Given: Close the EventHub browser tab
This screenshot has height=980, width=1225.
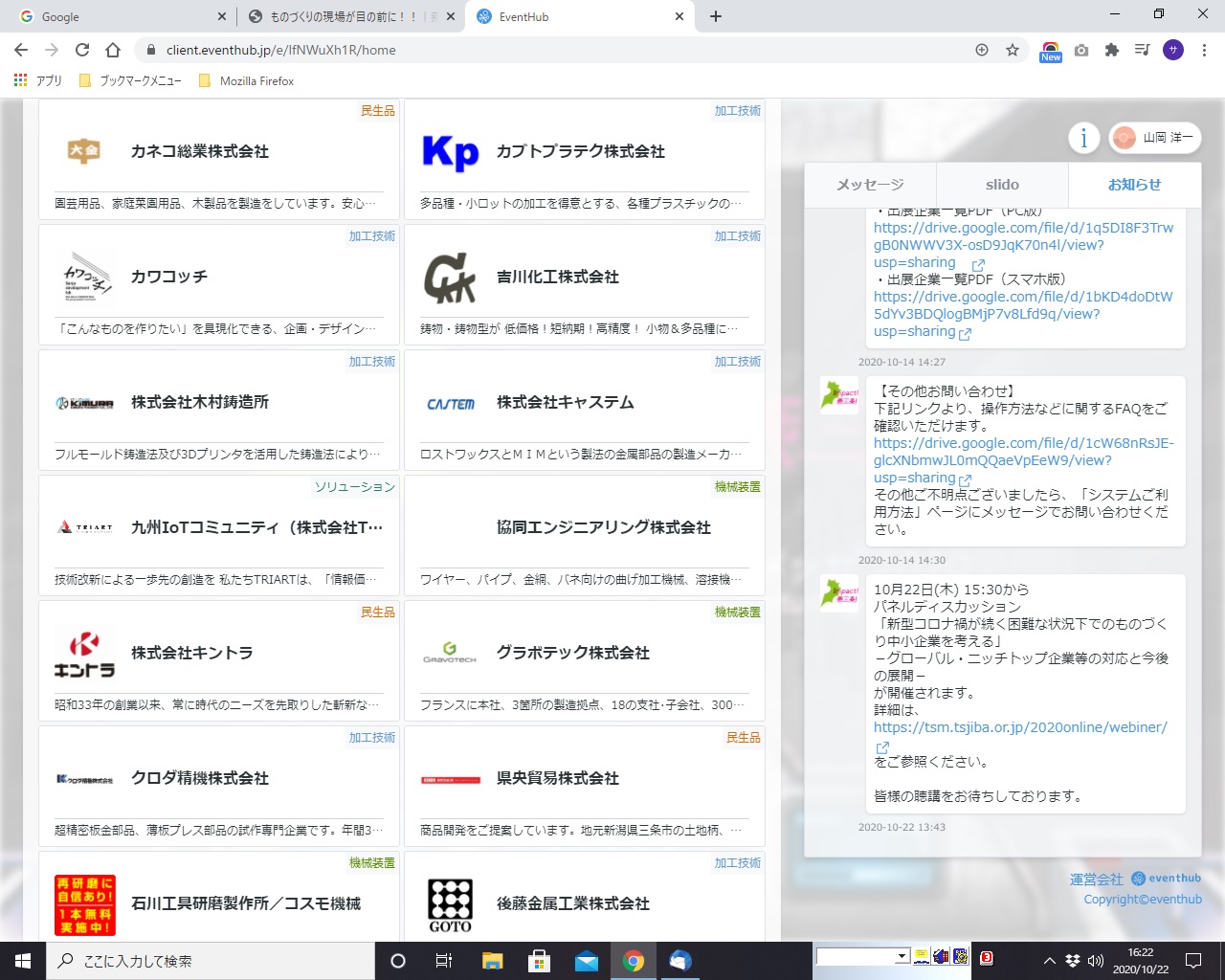Looking at the screenshot, I should 679,16.
